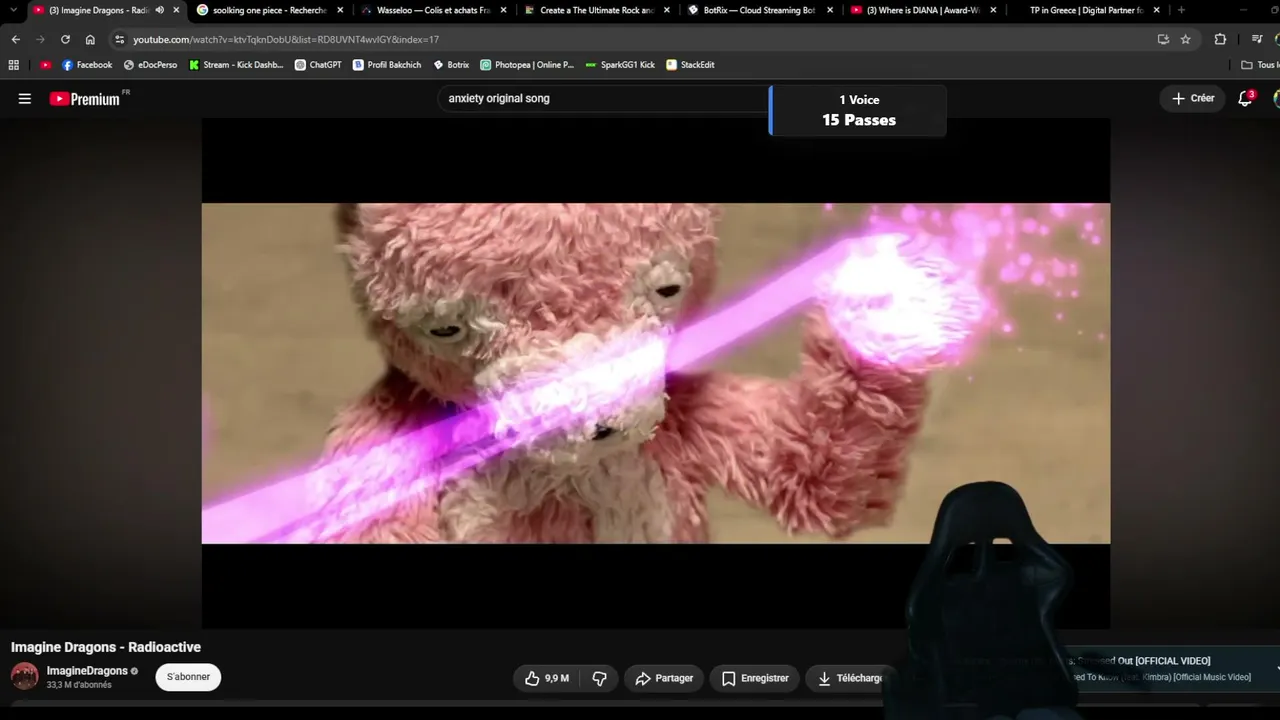The image size is (1280, 720).
Task: Close the Imagine Dragons tab
Action: click(x=177, y=10)
